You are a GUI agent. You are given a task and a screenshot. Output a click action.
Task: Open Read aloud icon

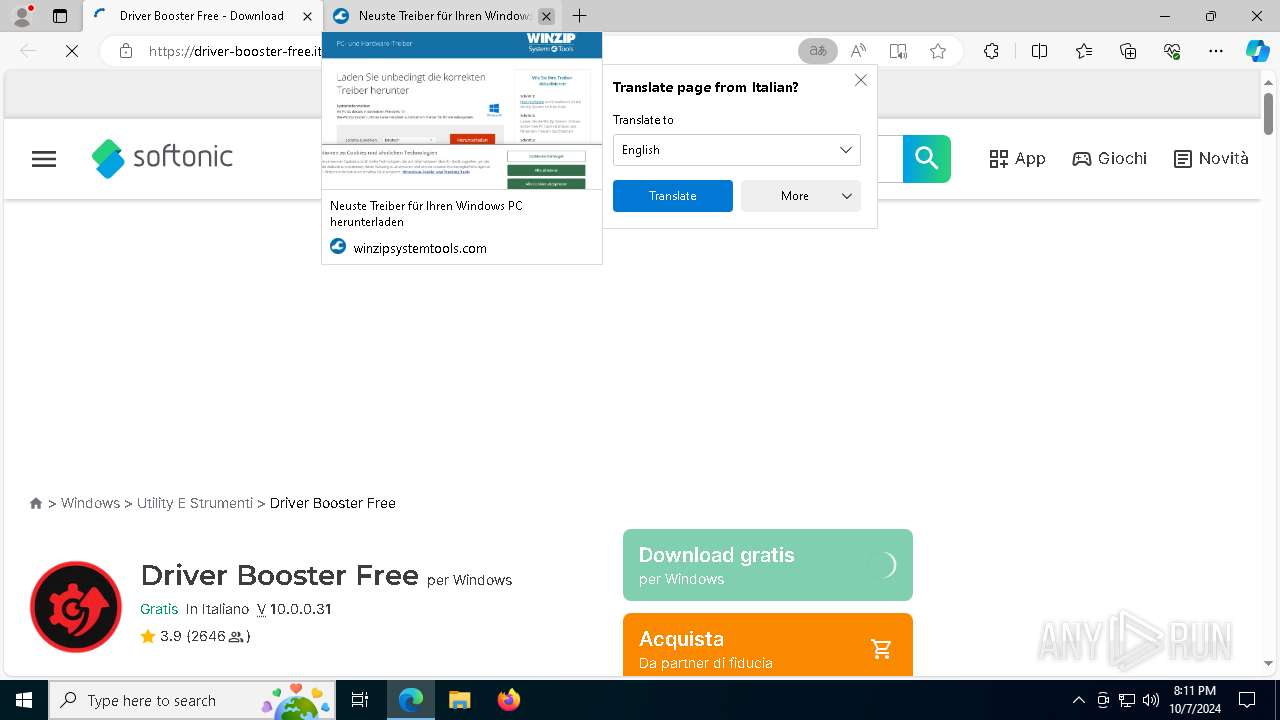pos(858,51)
